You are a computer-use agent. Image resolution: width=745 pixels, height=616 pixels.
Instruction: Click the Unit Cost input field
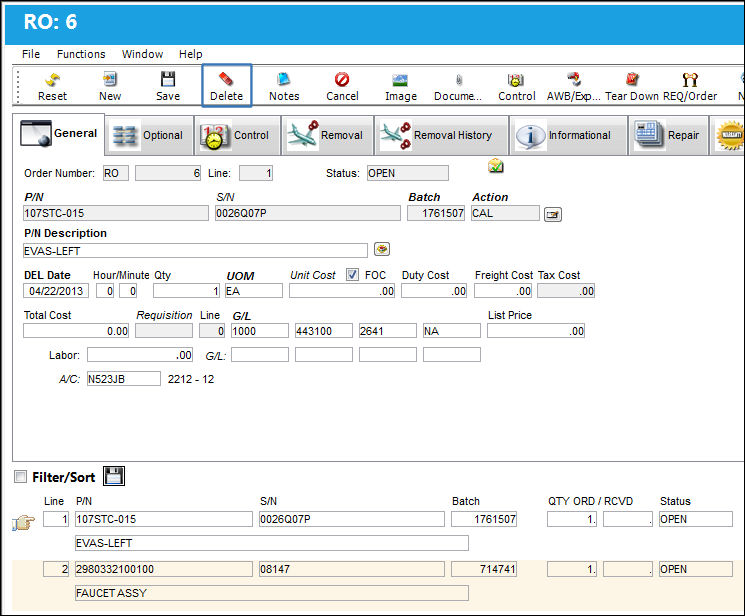[x=342, y=291]
